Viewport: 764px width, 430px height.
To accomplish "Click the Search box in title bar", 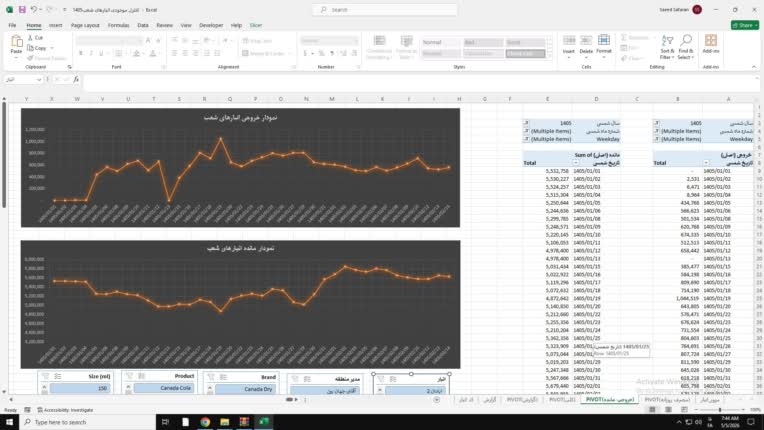I will (x=385, y=10).
